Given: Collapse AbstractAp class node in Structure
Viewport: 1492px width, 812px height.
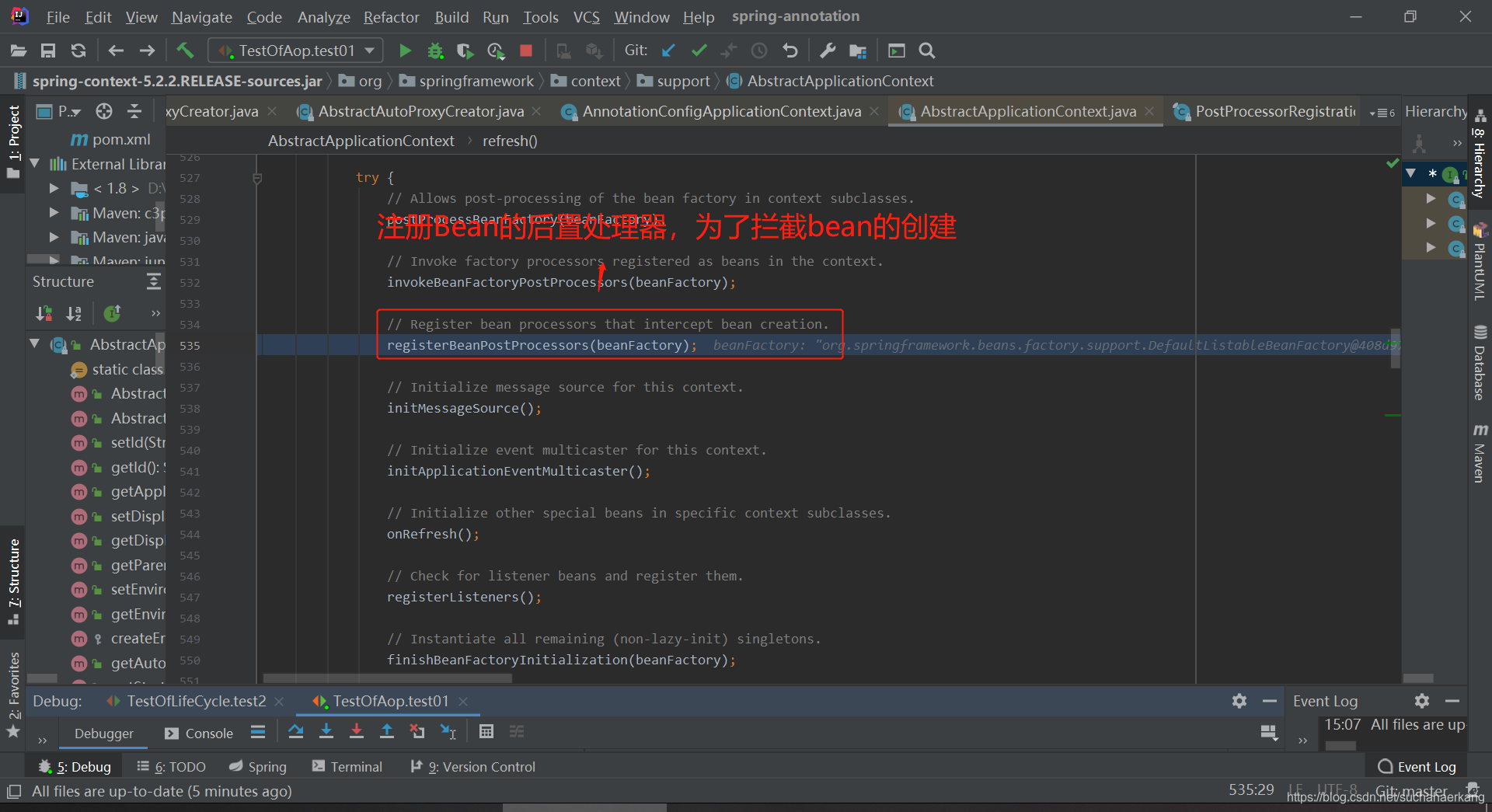Looking at the screenshot, I should tap(35, 343).
